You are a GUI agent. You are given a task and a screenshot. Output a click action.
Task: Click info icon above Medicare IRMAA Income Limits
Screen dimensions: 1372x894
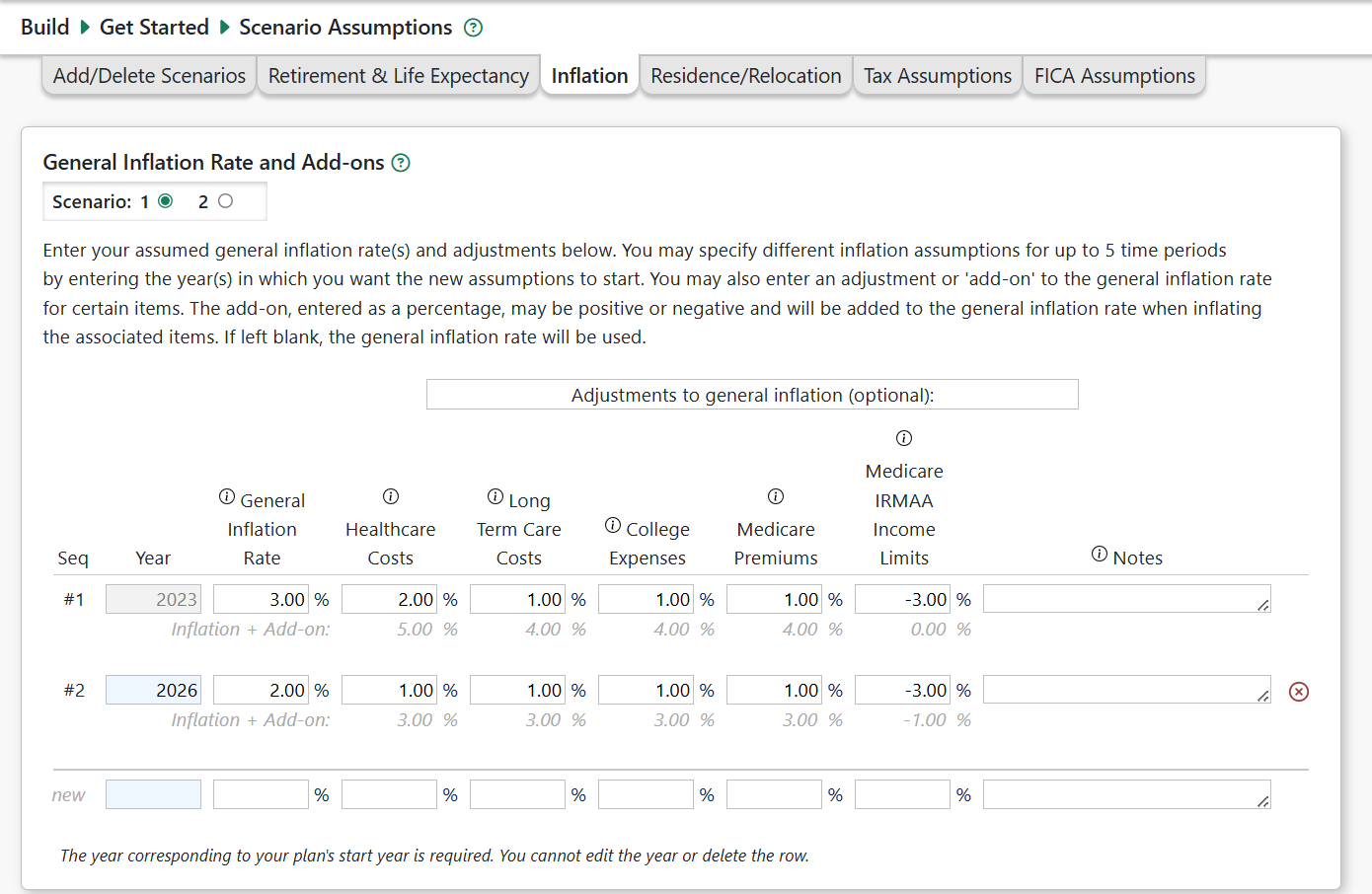click(x=904, y=438)
